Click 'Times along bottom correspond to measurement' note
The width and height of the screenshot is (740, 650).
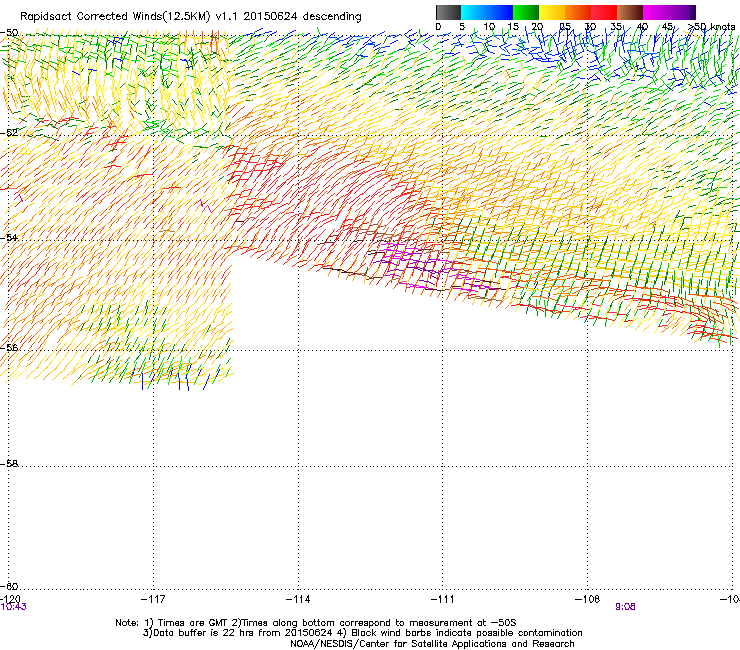click(x=375, y=623)
